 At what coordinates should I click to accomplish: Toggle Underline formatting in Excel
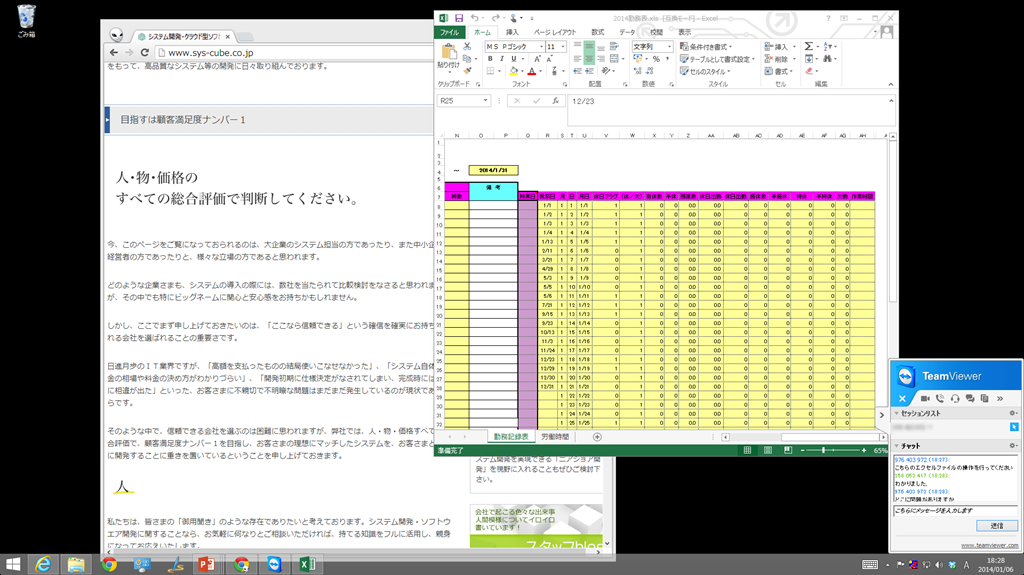click(x=514, y=58)
